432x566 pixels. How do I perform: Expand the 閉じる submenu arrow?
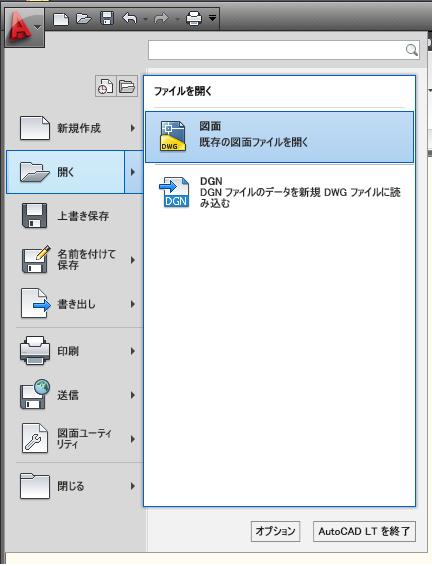pyautogui.click(x=133, y=486)
